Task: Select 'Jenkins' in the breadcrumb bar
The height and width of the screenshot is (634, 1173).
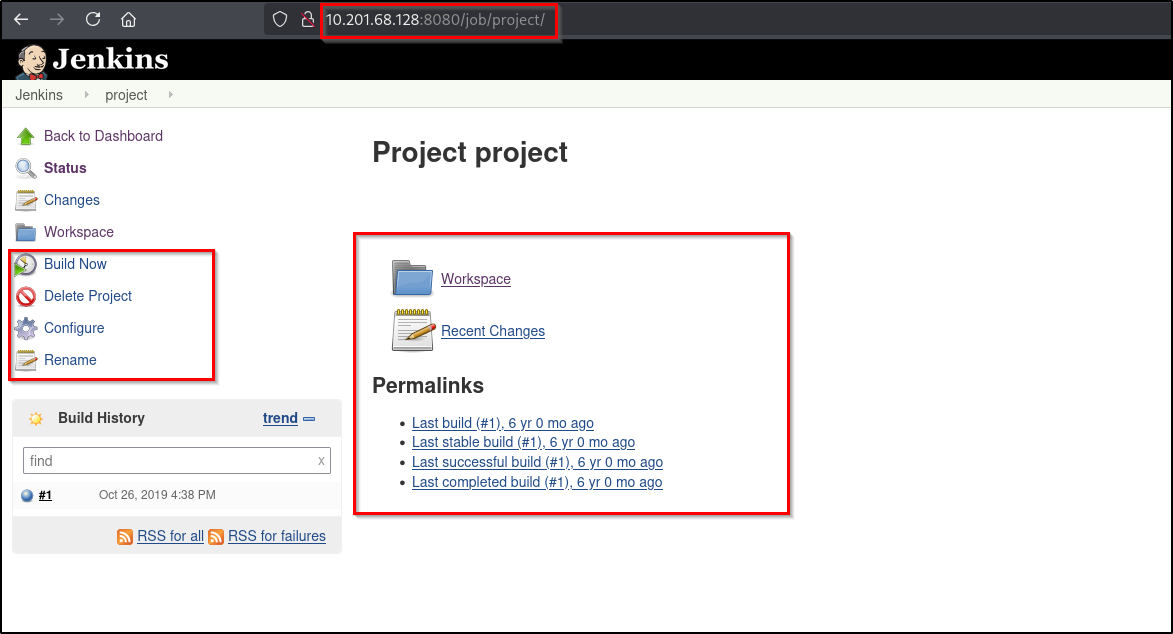Action: 38,94
